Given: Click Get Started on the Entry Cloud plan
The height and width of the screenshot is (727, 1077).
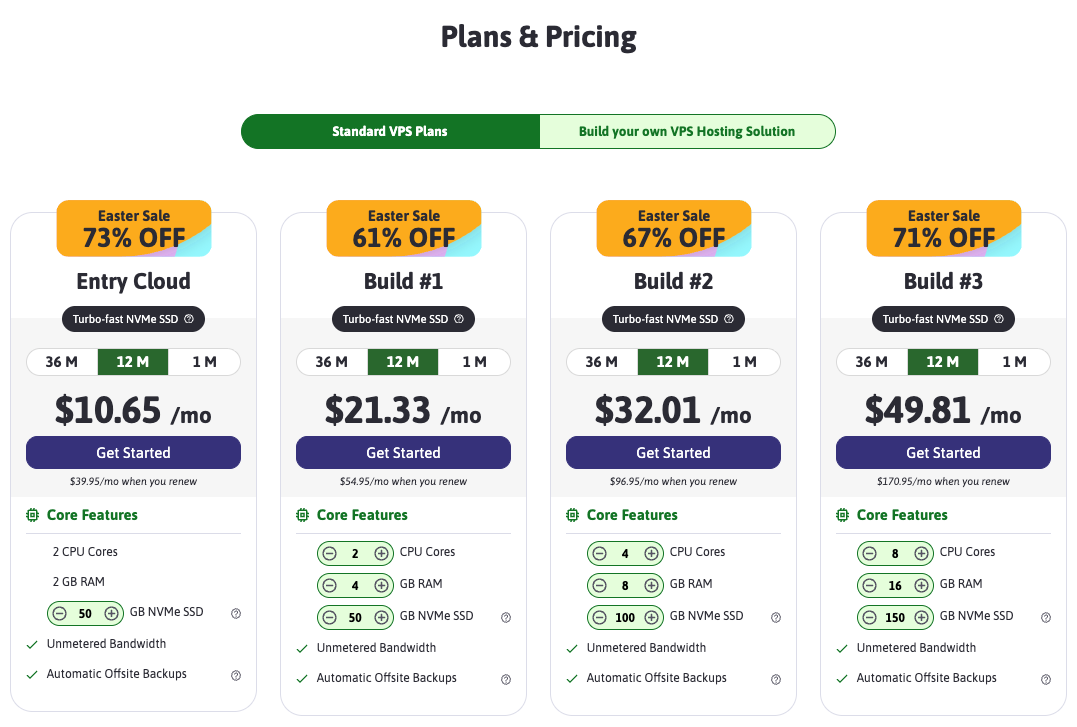Looking at the screenshot, I should (x=133, y=452).
